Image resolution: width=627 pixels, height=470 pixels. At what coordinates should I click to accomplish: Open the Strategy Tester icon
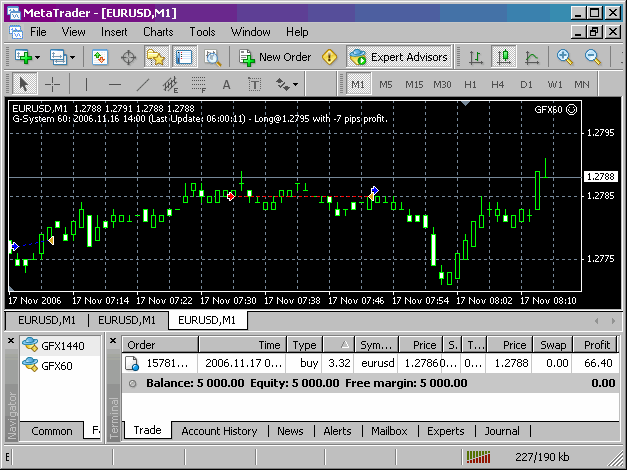[x=212, y=58]
